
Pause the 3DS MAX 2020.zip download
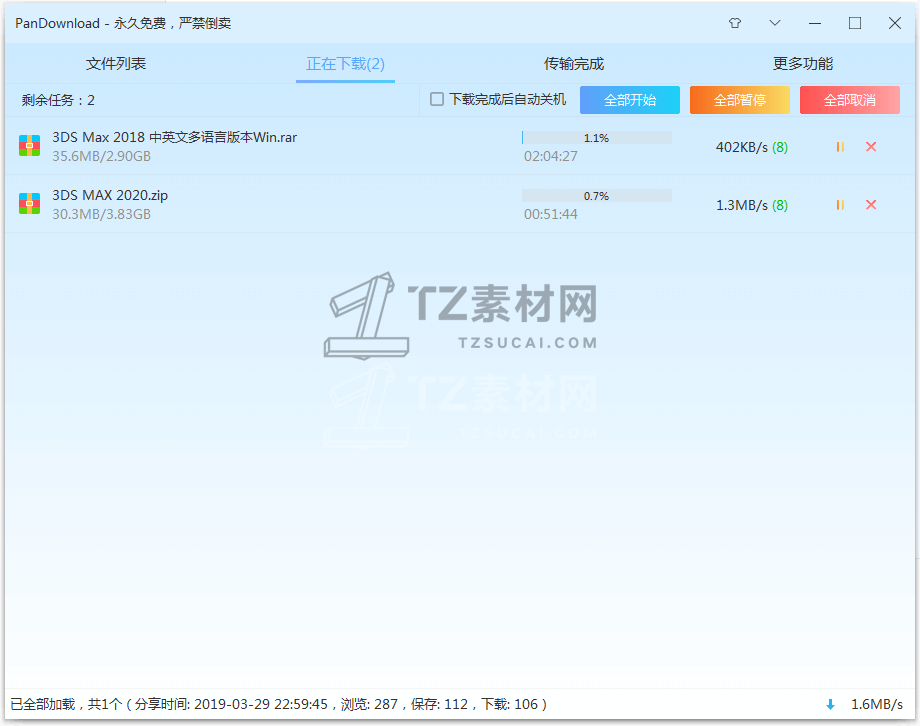point(840,205)
